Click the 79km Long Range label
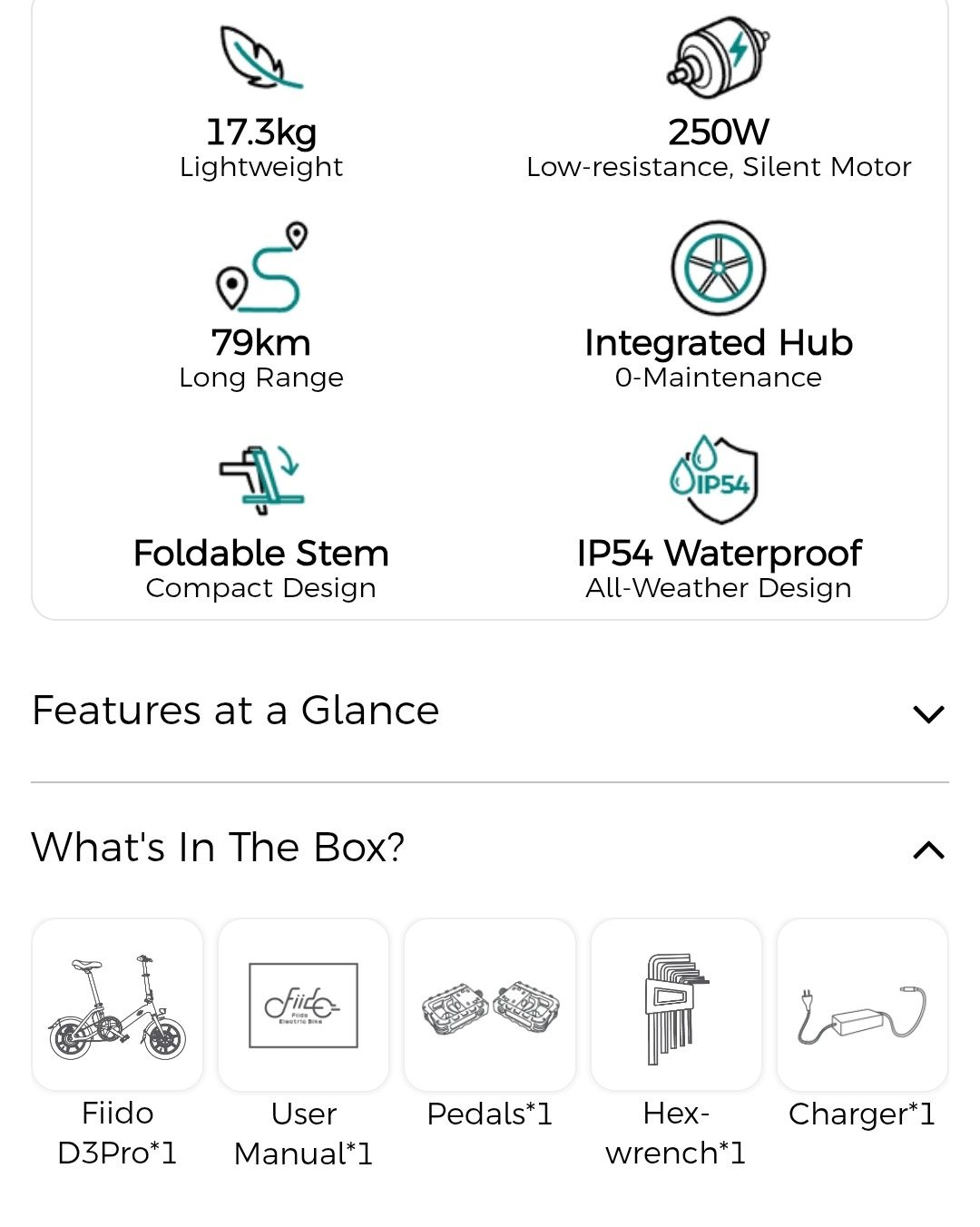 coord(261,358)
